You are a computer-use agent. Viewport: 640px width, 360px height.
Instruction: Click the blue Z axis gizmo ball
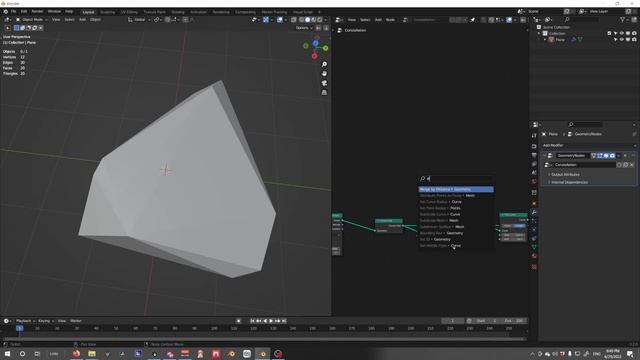point(316,43)
